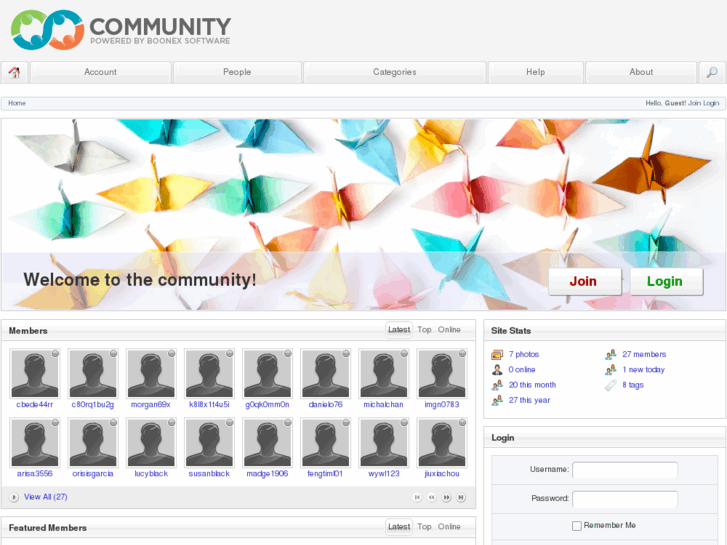Click the icon beside 27 members
The image size is (727, 545).
[611, 355]
